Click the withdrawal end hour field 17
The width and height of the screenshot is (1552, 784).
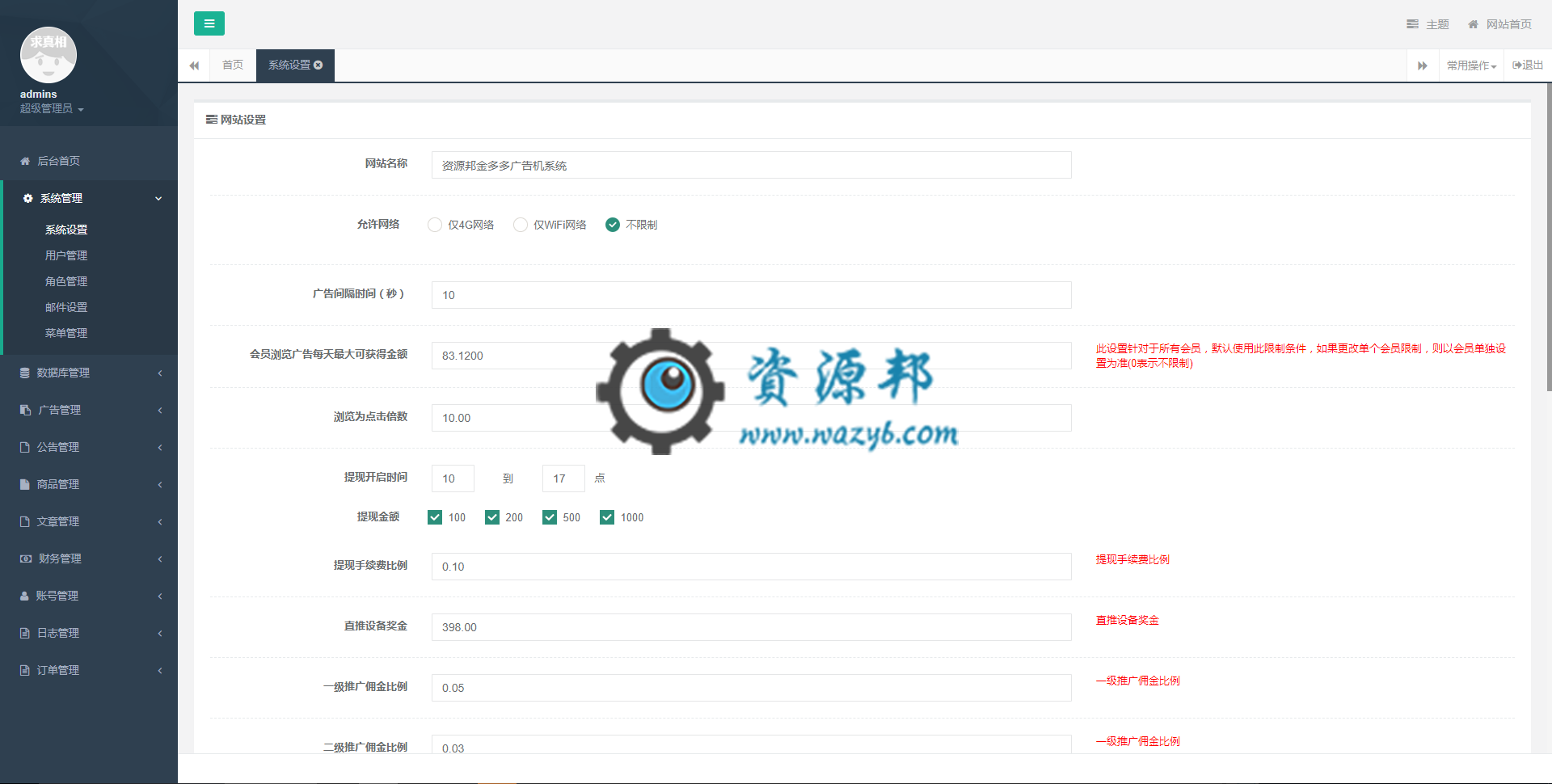click(x=563, y=478)
